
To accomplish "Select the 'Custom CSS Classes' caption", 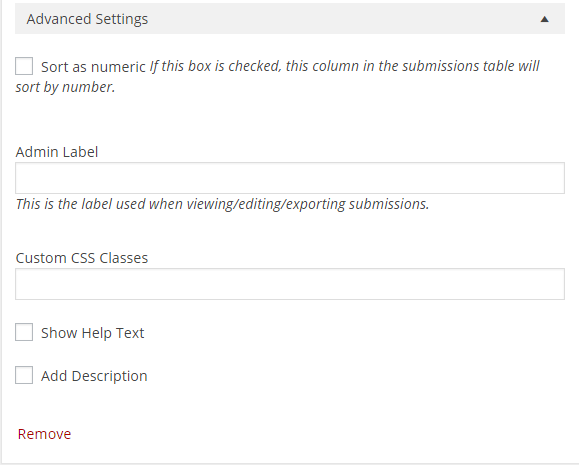I will (x=82, y=258).
